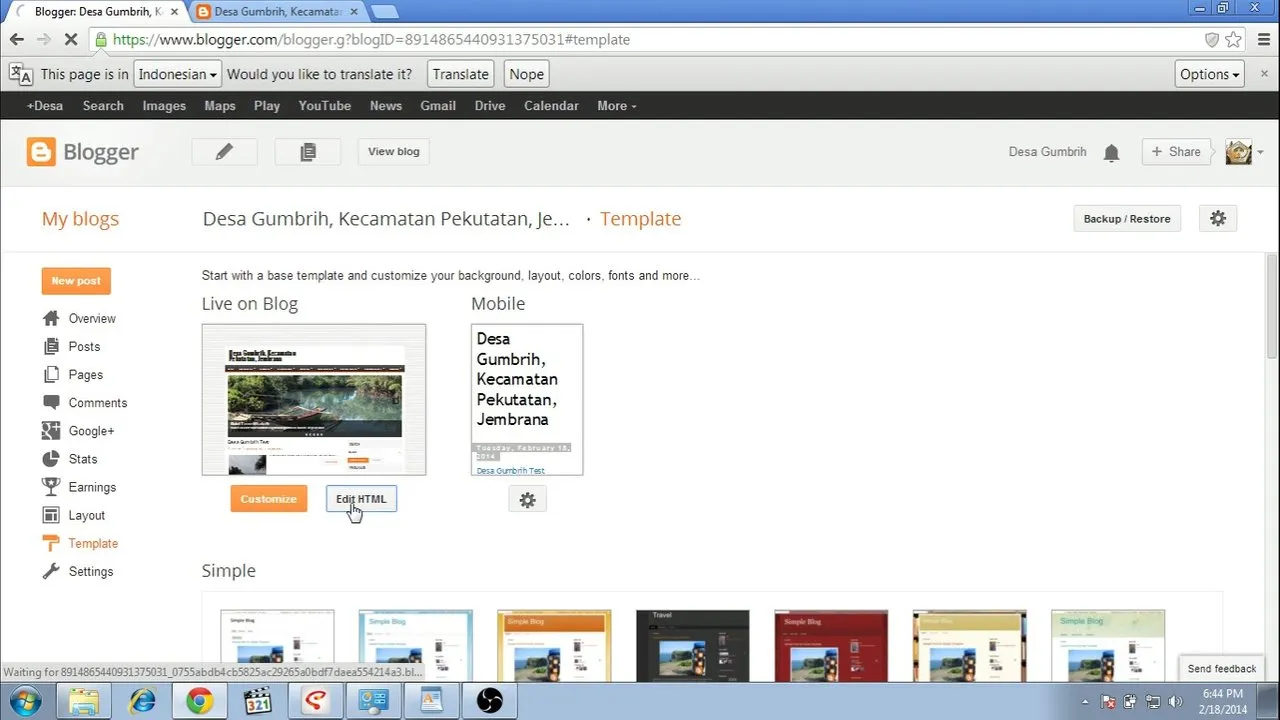Open Gmail in Google bar
The height and width of the screenshot is (720, 1280).
point(438,106)
